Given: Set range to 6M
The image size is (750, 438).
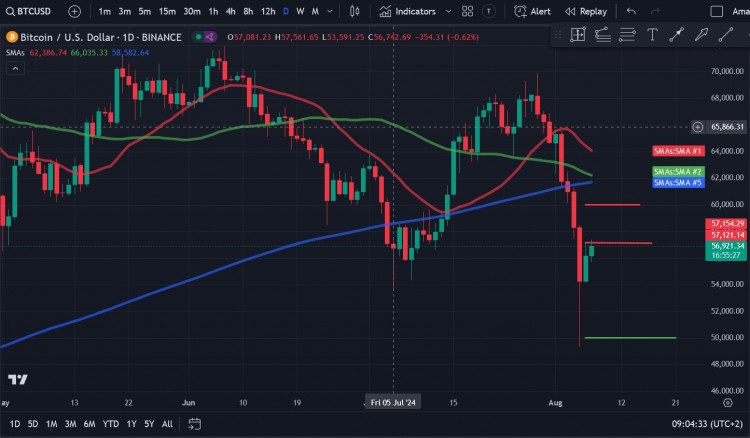Looking at the screenshot, I should [x=89, y=424].
